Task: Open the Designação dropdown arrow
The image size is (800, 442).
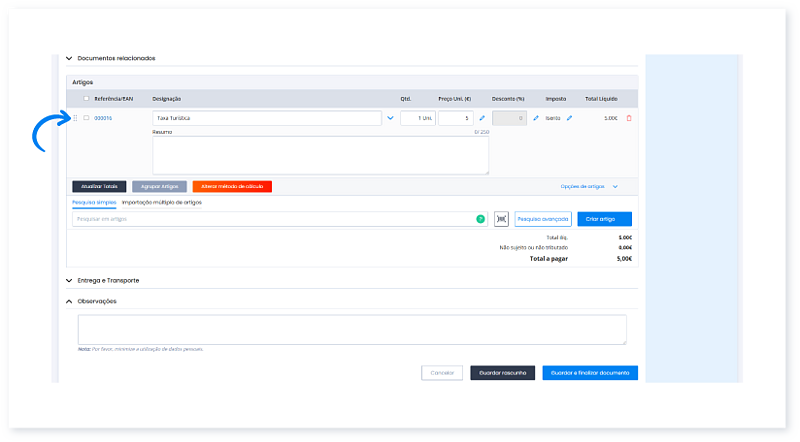Action: pos(390,118)
